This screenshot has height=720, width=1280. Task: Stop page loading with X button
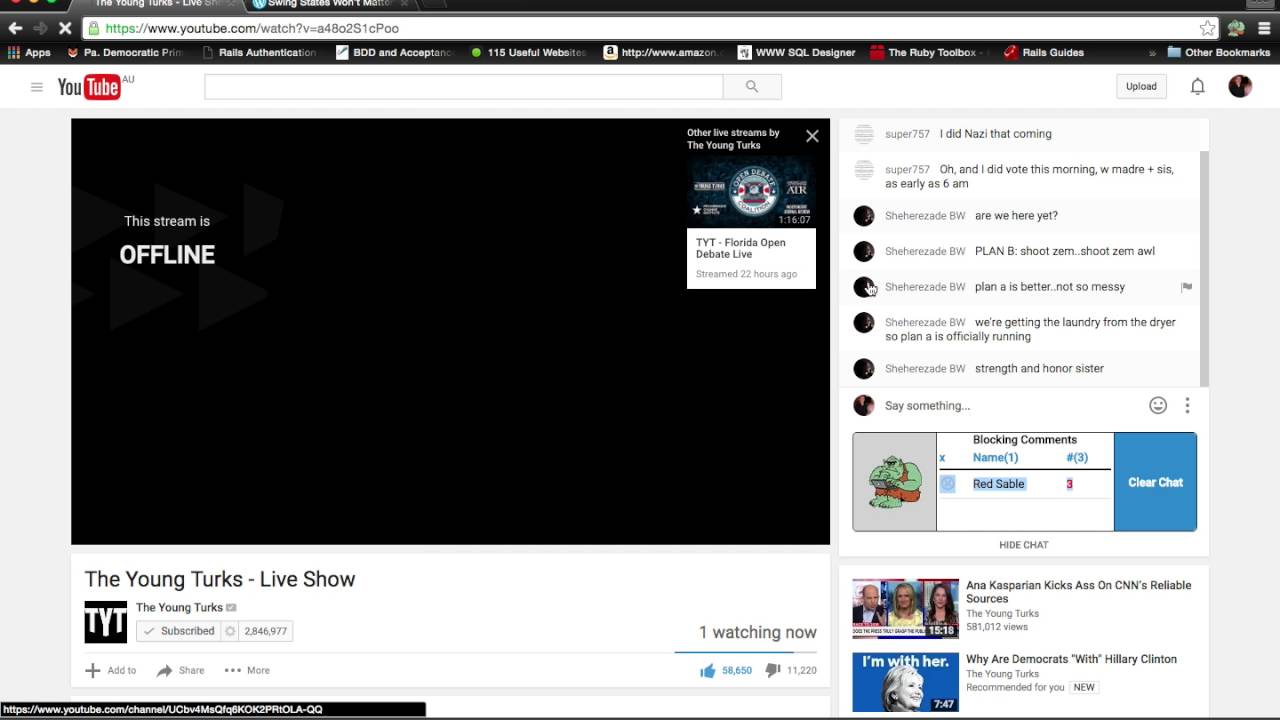click(63, 28)
